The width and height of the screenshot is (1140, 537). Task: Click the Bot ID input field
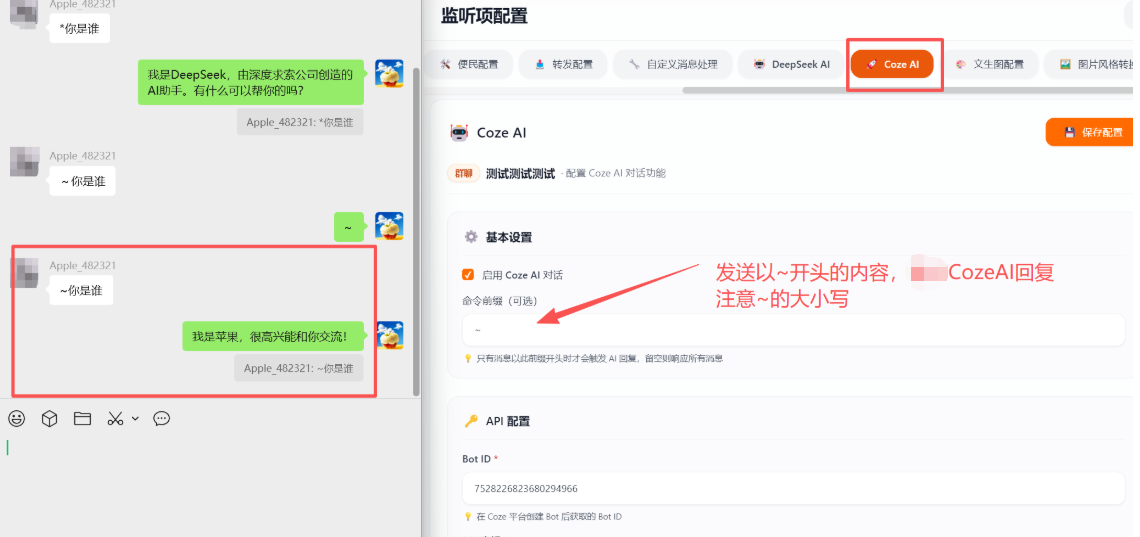(x=793, y=488)
